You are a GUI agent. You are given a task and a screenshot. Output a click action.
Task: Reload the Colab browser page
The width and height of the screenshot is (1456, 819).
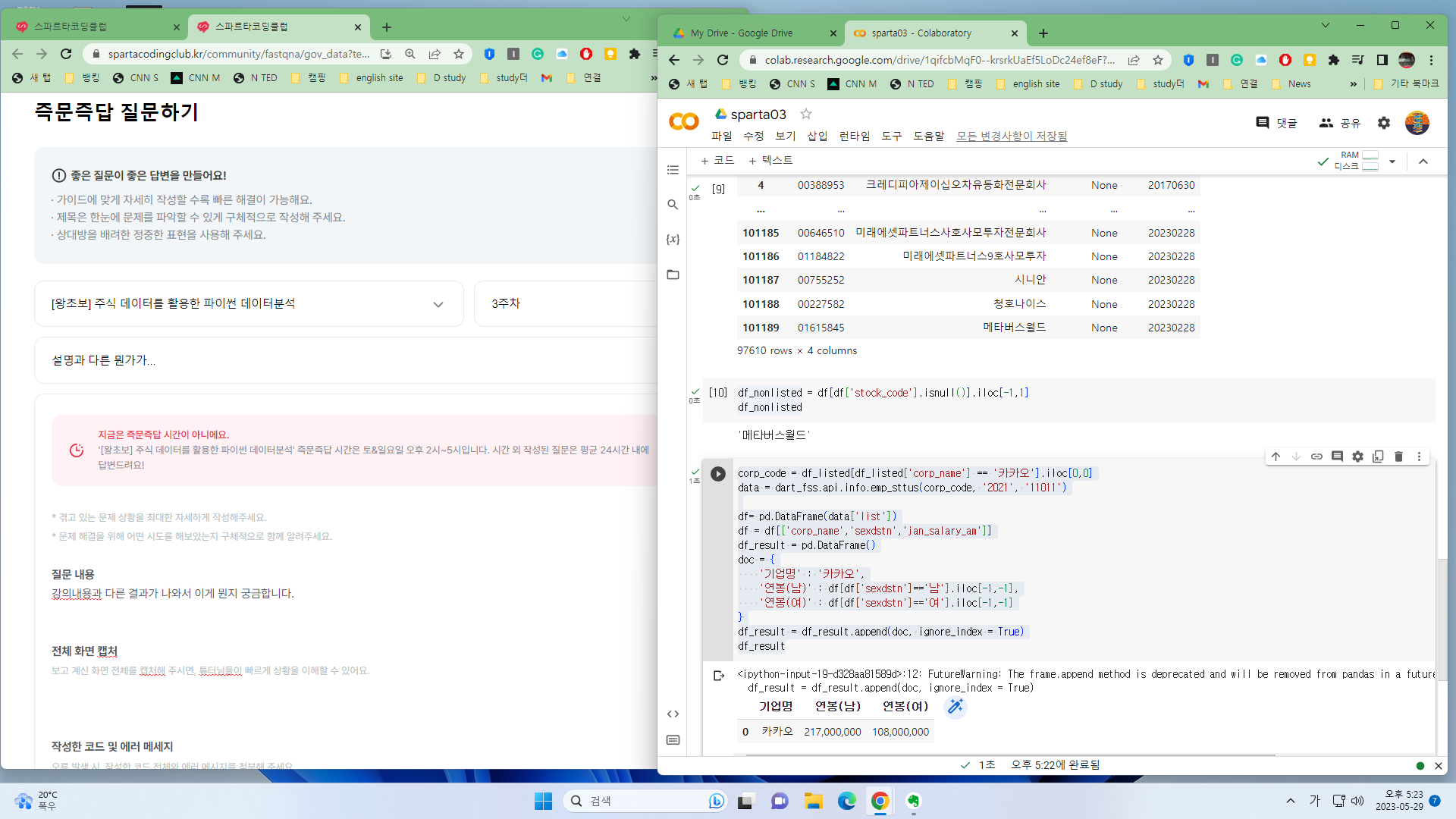pos(723,60)
